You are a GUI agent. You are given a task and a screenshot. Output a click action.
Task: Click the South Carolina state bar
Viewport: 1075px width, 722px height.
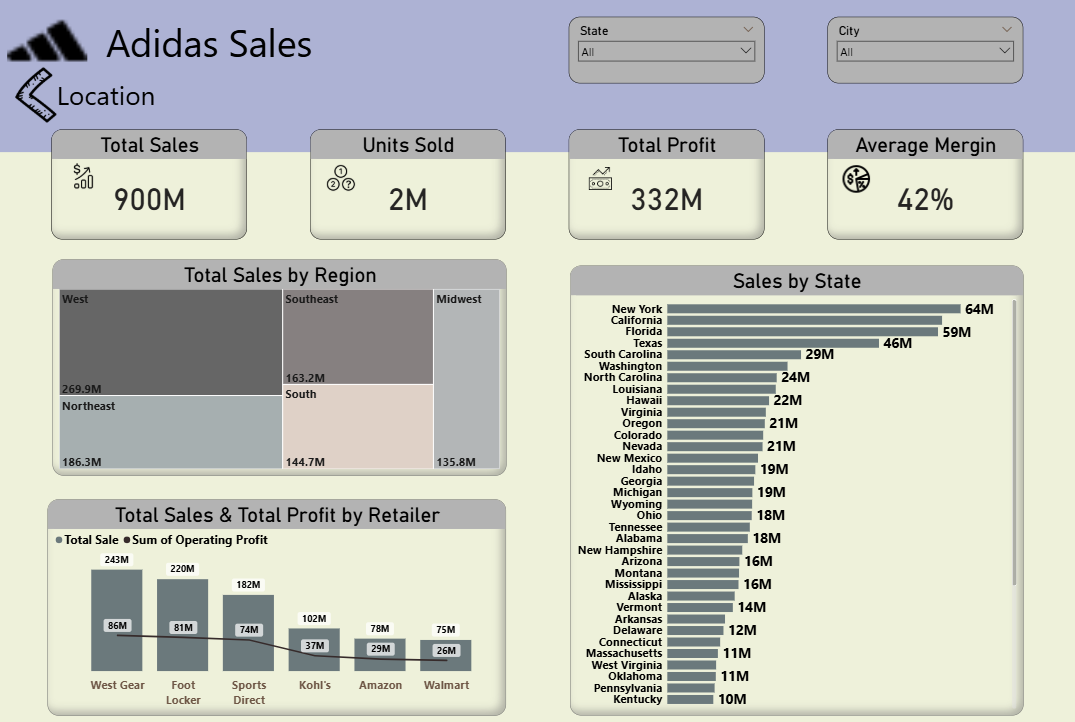[x=734, y=354]
